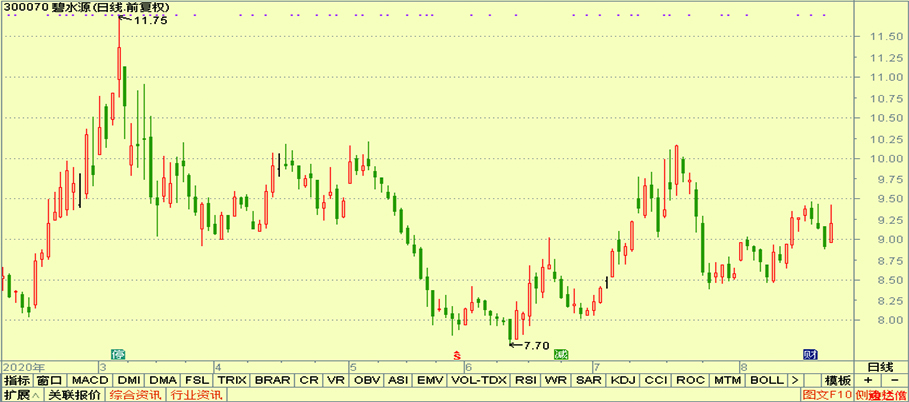The width and height of the screenshot is (909, 402).
Task: Switch to the RSI indicator
Action: pyautogui.click(x=525, y=381)
